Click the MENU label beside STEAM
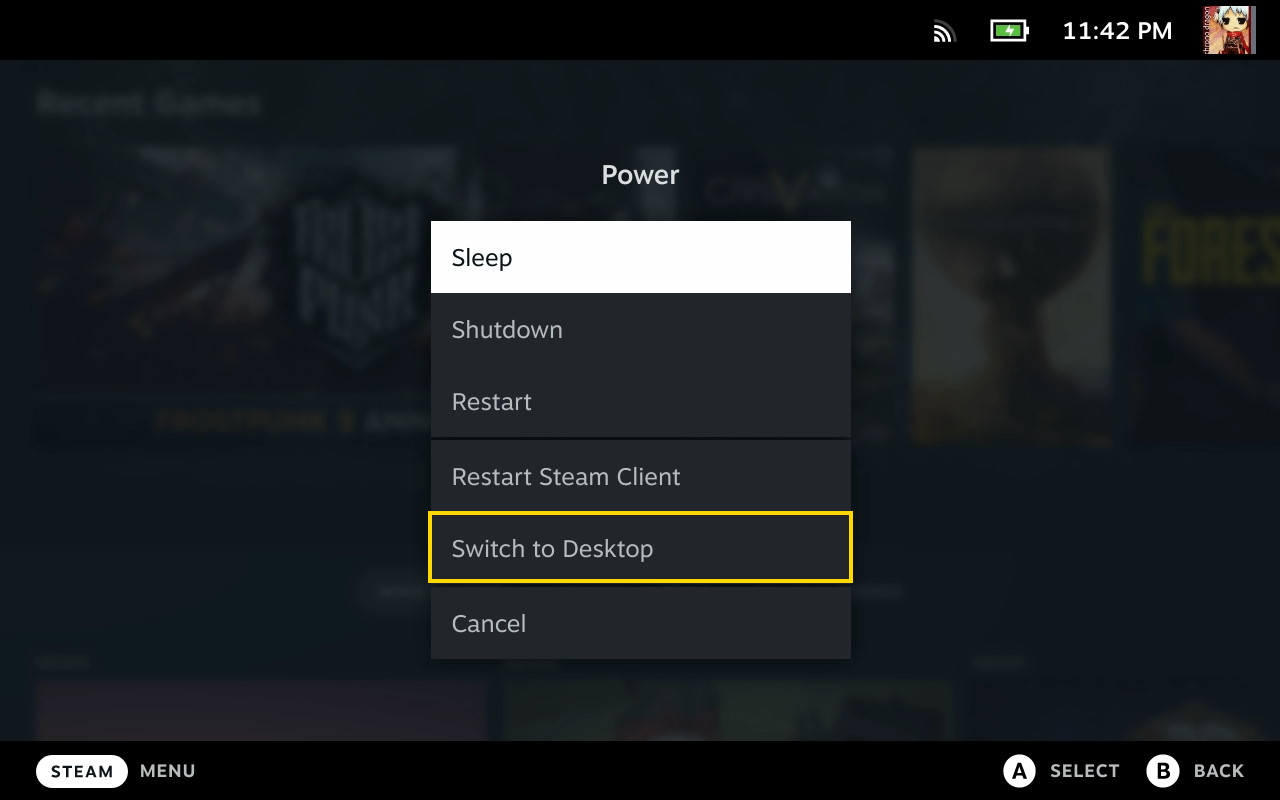1280x800 pixels. pos(168,771)
